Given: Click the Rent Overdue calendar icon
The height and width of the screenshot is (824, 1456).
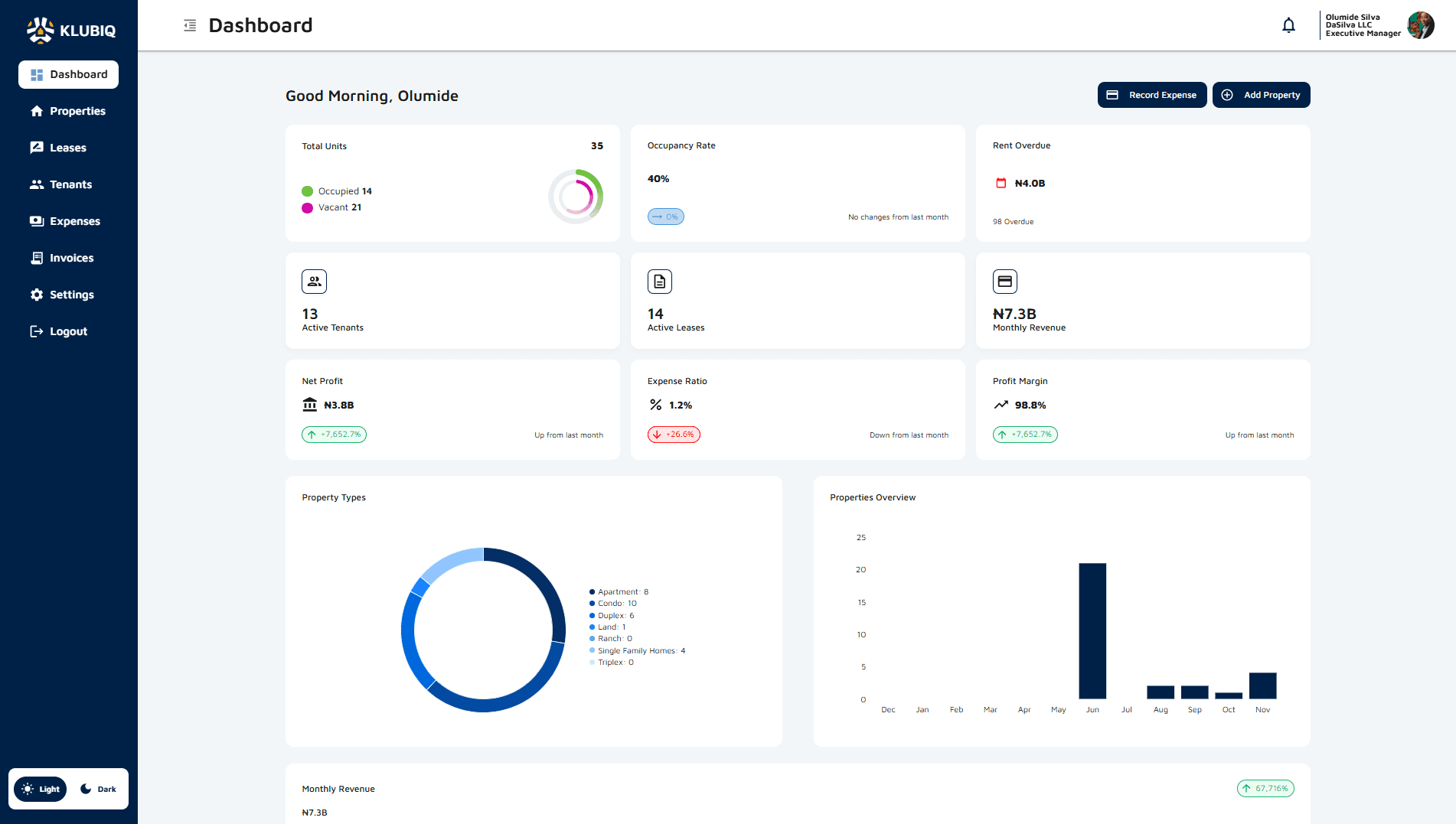Looking at the screenshot, I should pyautogui.click(x=1001, y=183).
